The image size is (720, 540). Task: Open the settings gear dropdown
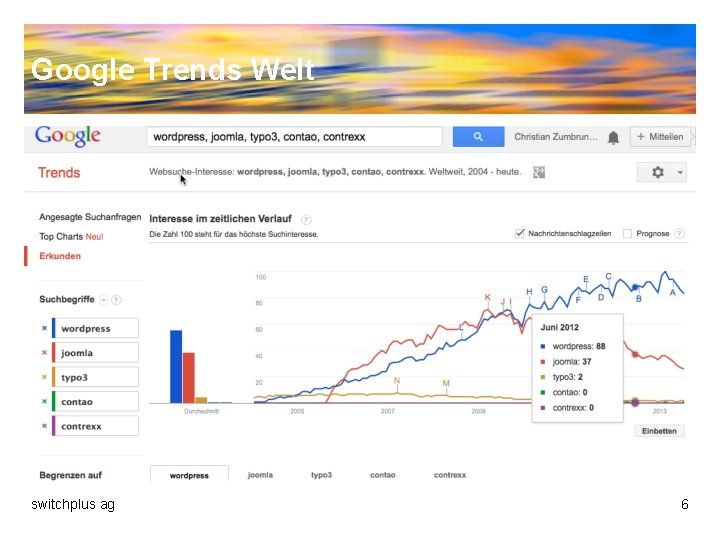[662, 172]
